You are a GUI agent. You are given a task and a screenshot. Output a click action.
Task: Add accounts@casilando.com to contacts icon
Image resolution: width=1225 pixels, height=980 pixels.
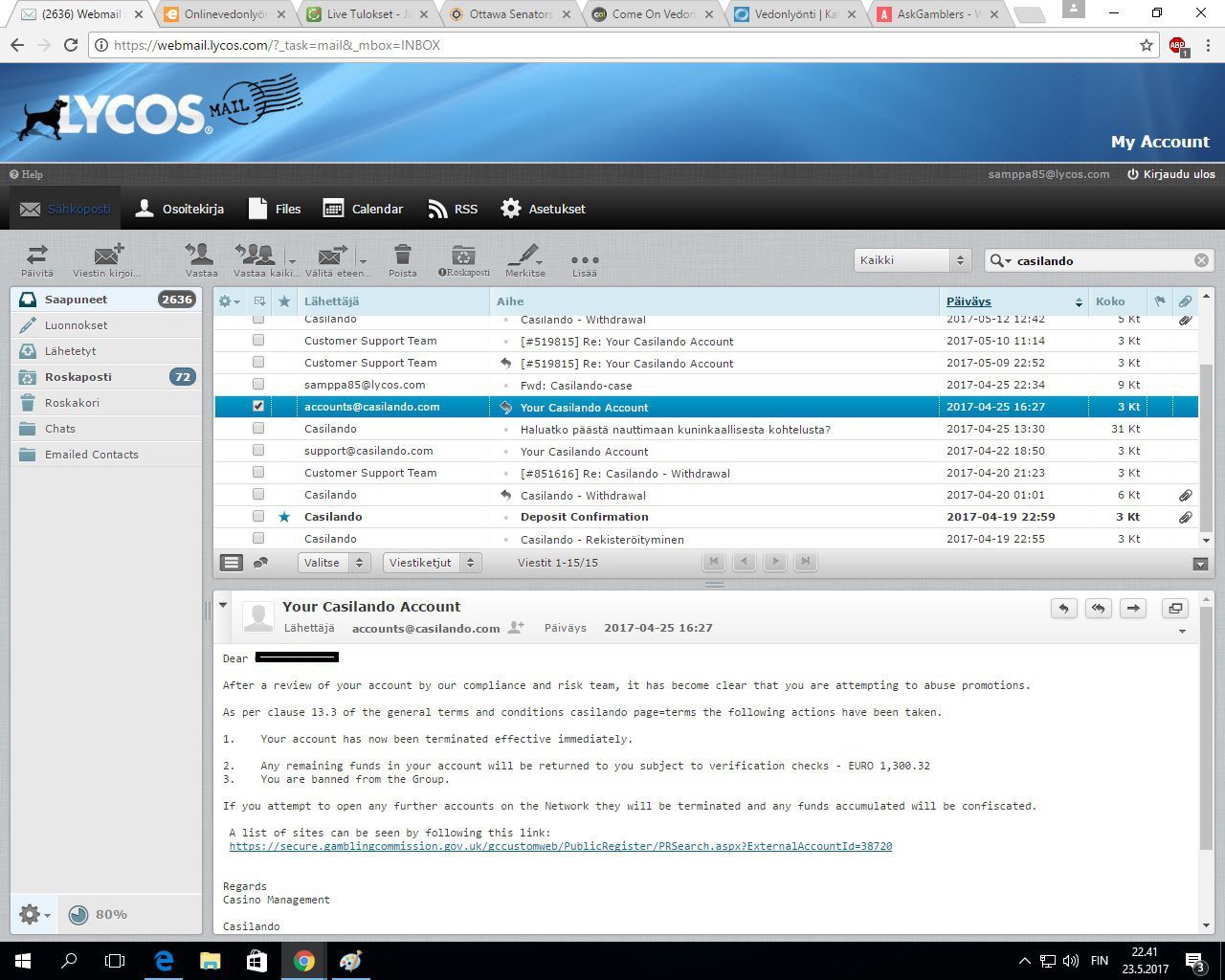[516, 628]
